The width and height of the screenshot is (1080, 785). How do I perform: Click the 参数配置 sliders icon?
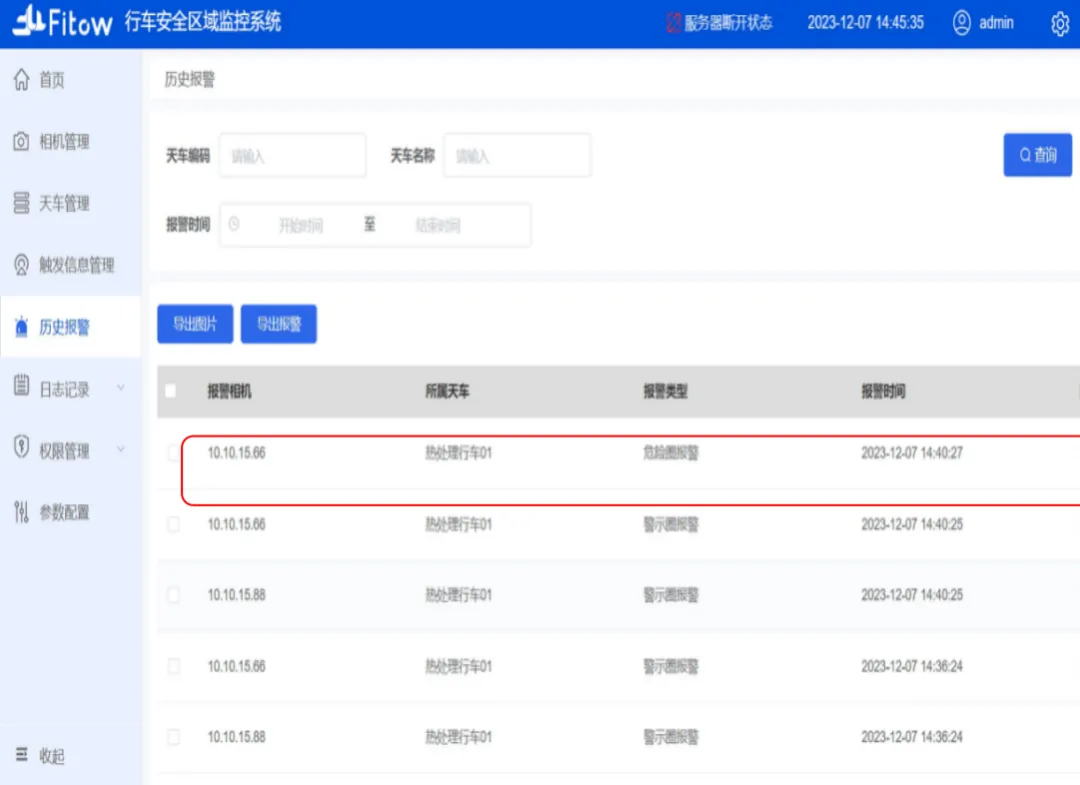[21, 512]
